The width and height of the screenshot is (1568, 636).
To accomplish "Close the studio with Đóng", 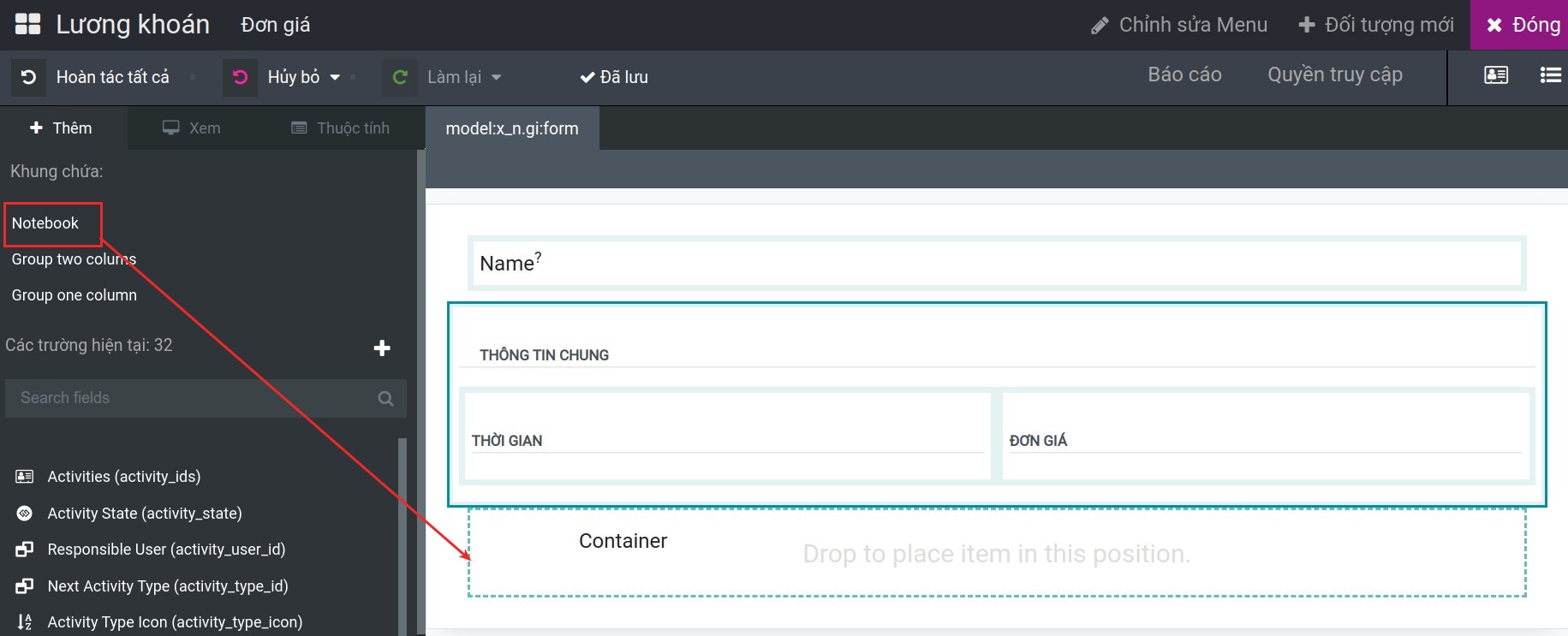I will (x=1519, y=25).
